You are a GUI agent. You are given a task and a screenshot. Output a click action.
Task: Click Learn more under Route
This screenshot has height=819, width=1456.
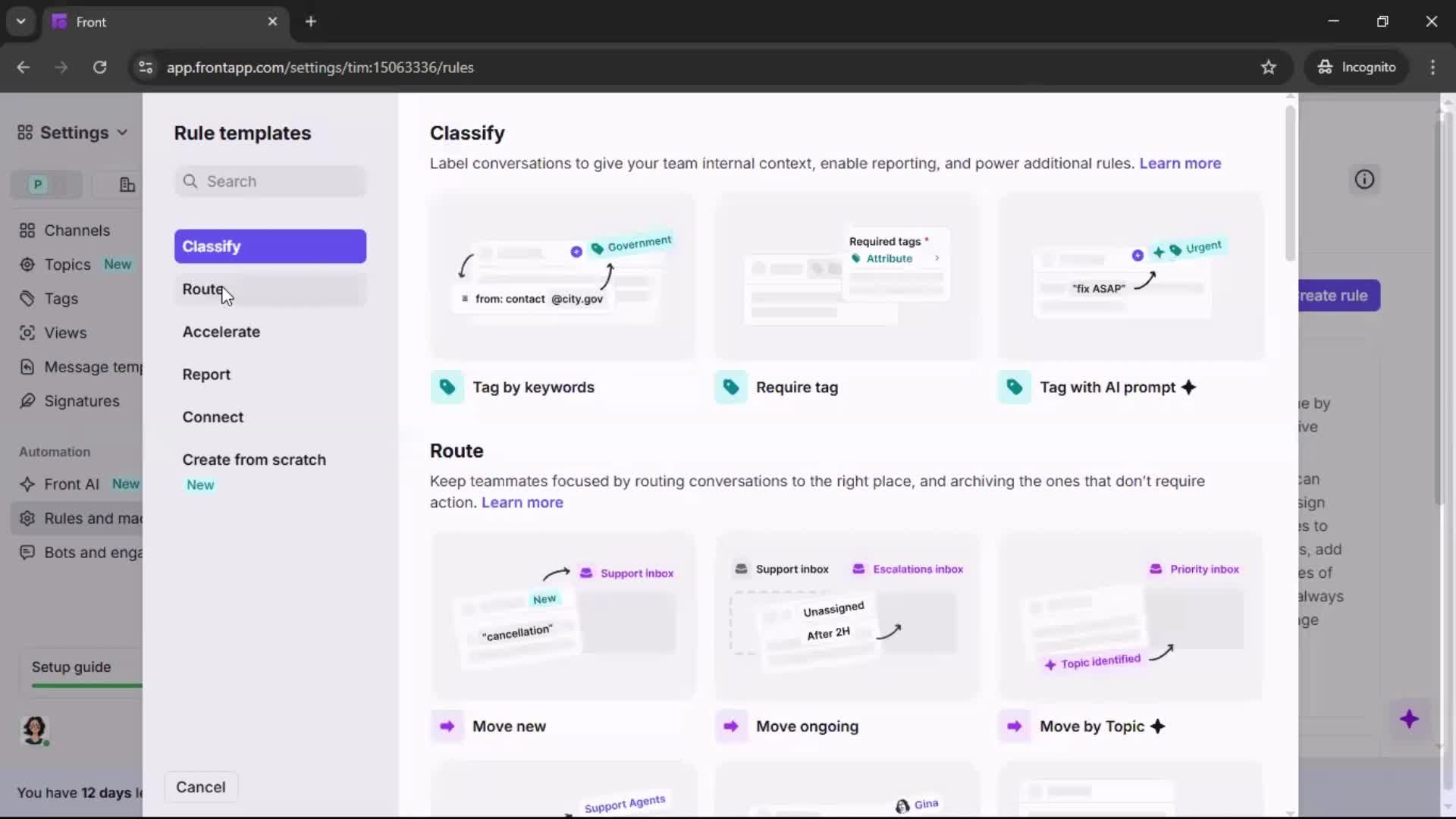click(522, 502)
